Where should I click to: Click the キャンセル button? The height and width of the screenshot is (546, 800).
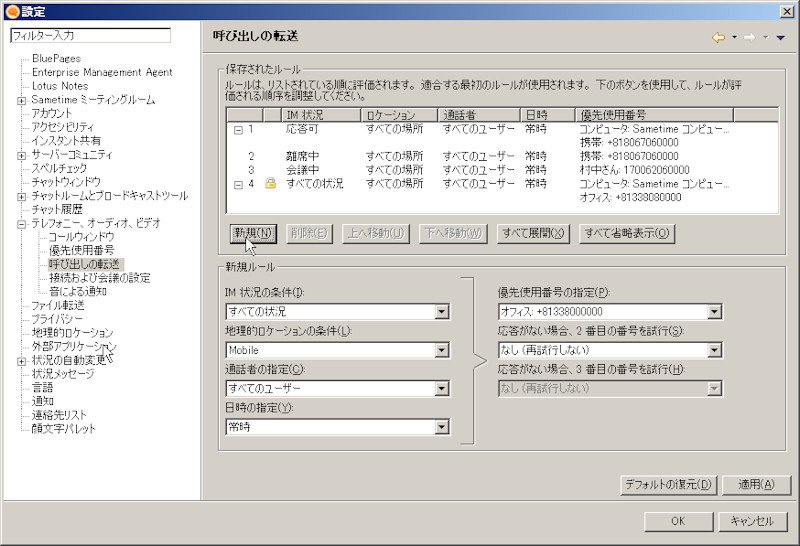753,521
